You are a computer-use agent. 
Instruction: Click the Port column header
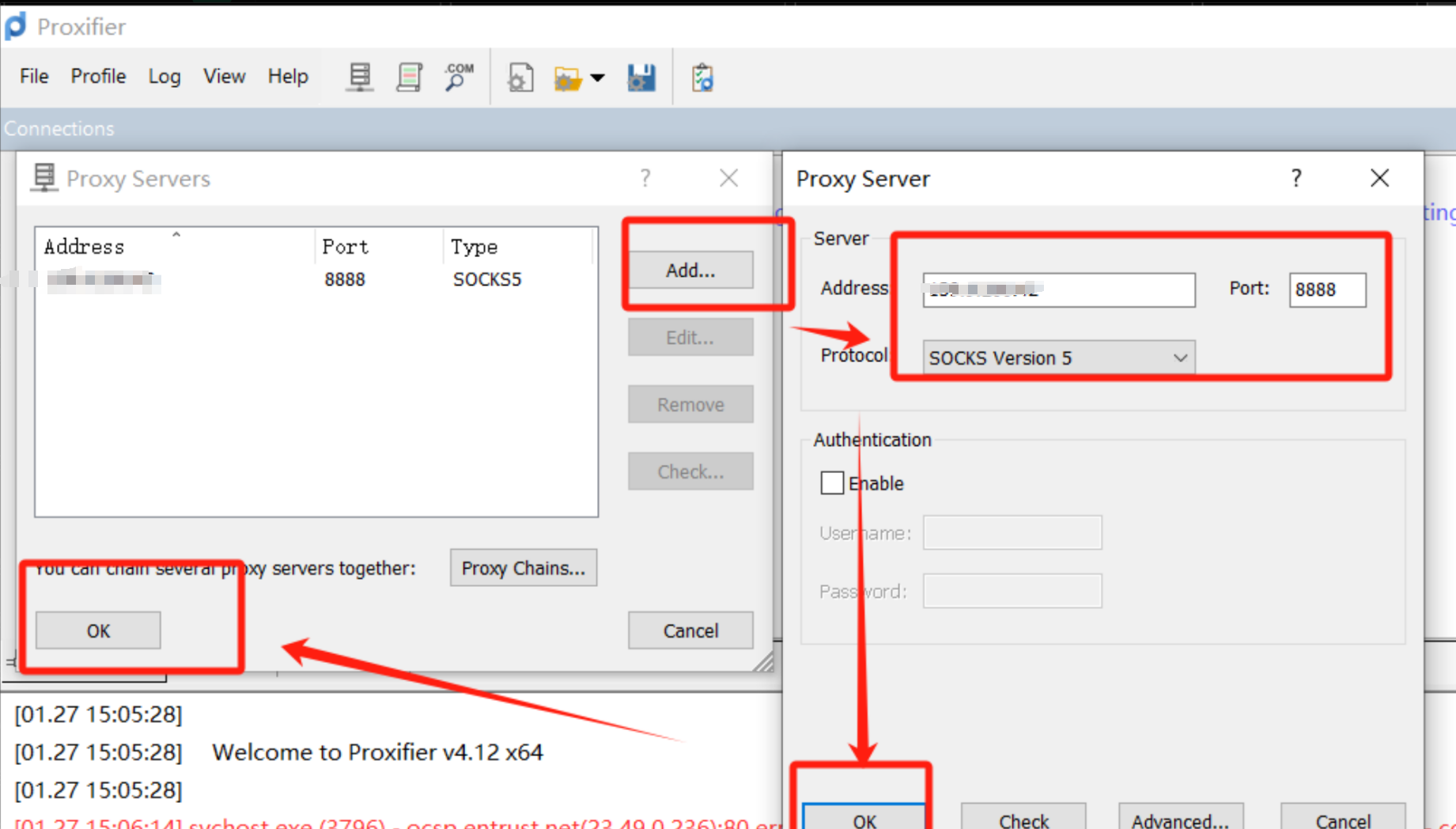[x=379, y=247]
